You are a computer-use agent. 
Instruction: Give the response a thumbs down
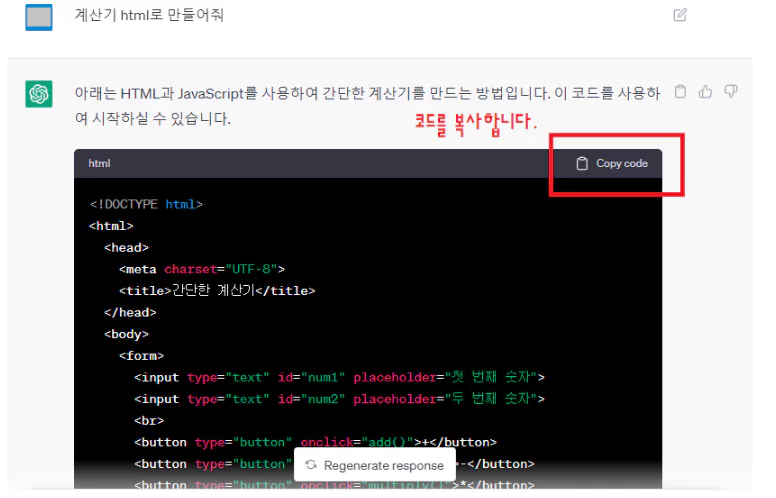point(730,91)
